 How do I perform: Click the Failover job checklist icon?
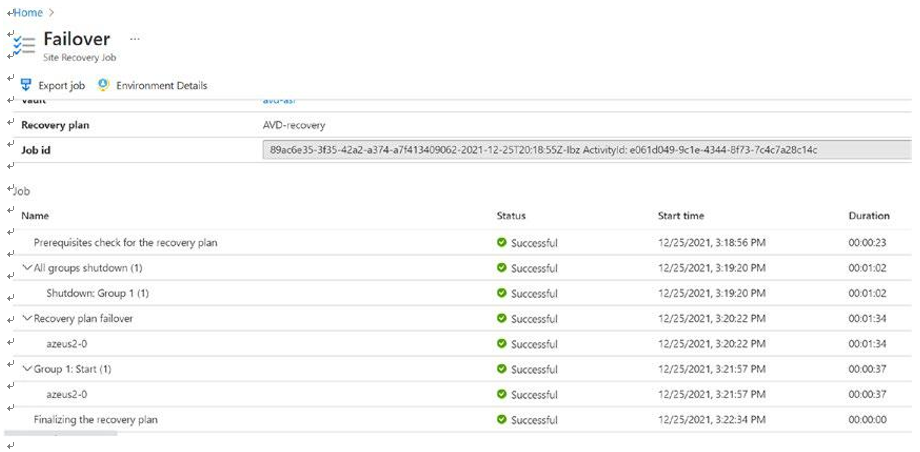pyautogui.click(x=25, y=45)
